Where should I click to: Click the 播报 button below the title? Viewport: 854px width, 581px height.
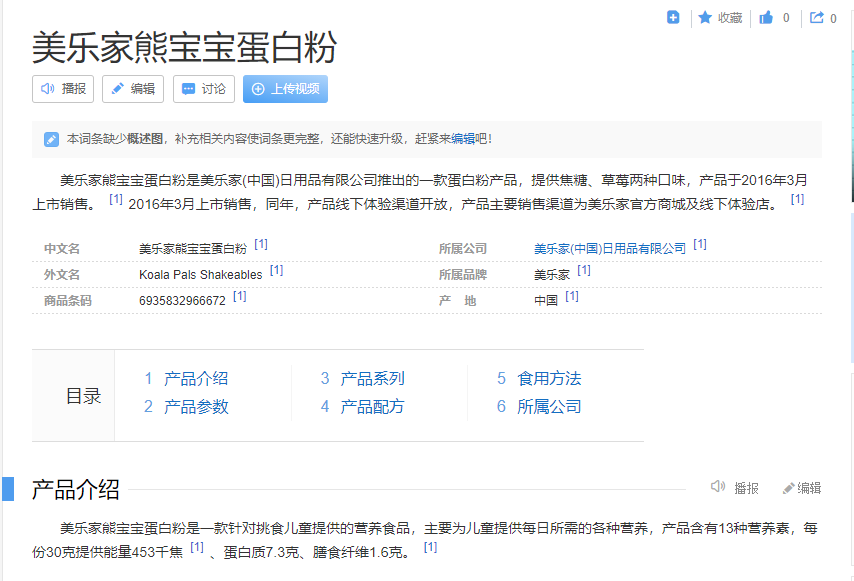[63, 89]
